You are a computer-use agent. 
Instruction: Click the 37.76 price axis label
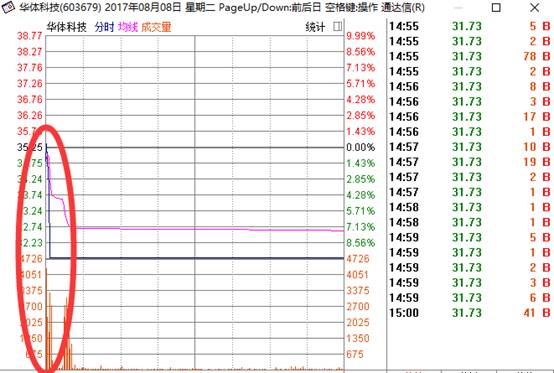30,67
